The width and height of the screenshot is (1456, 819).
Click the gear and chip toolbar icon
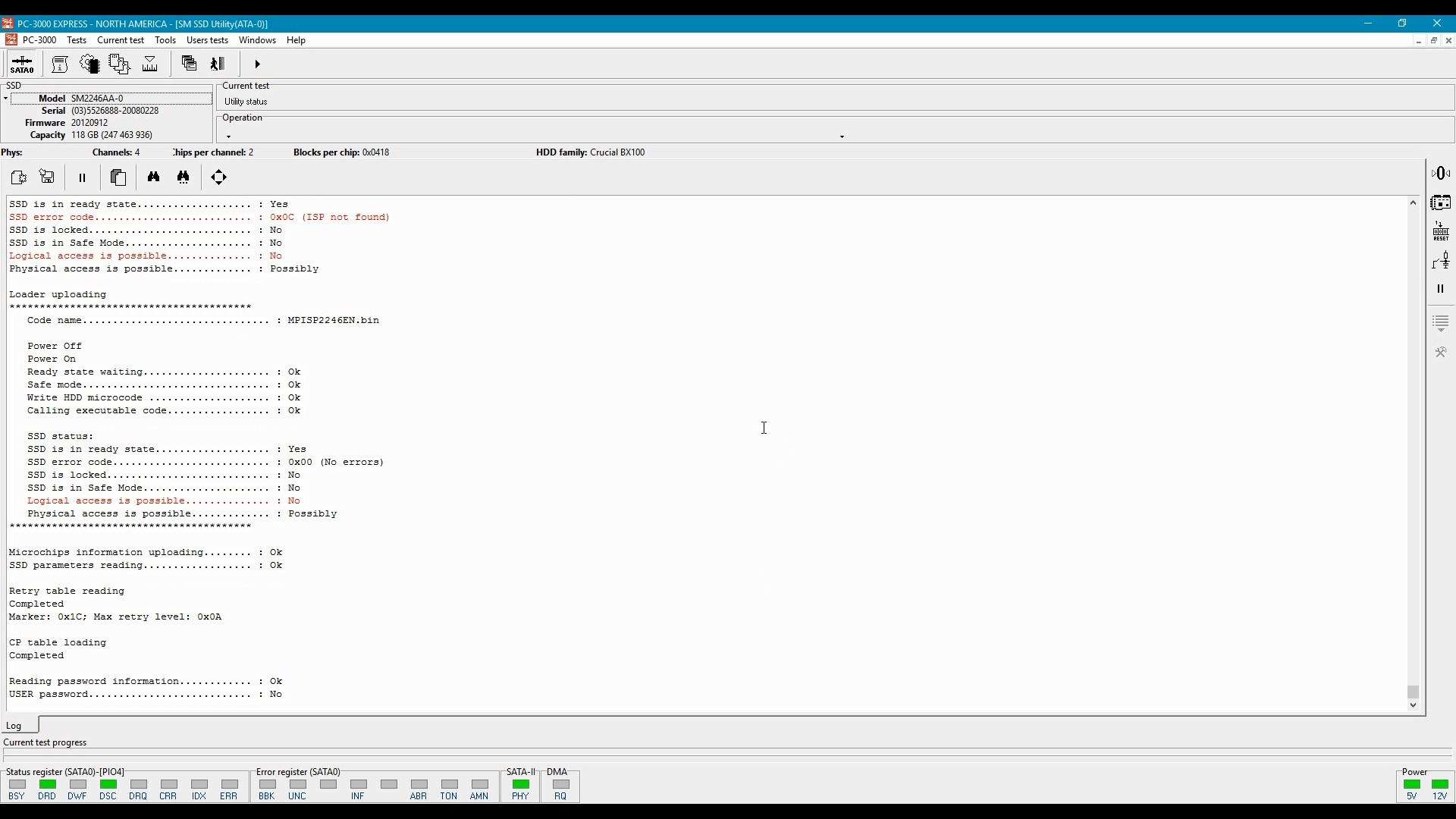pos(89,64)
